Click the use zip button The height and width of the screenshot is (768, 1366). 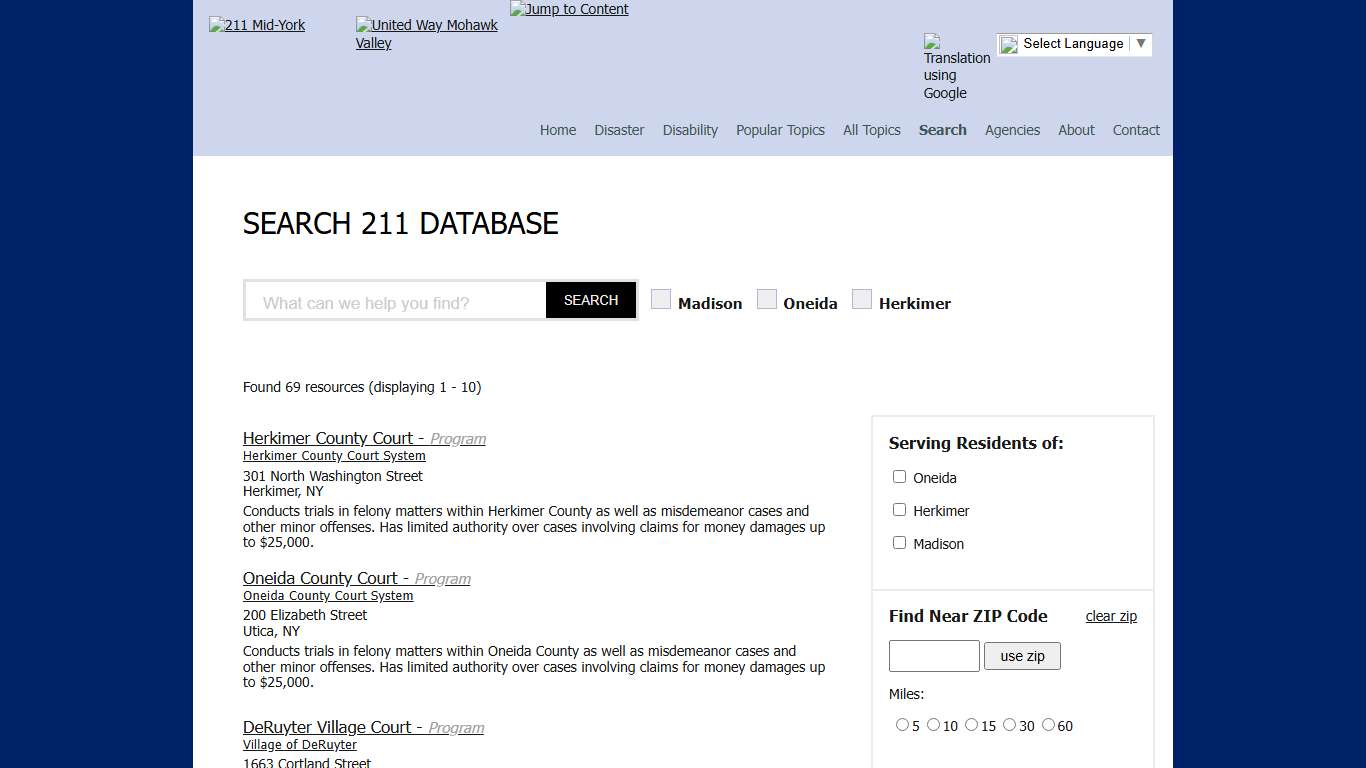point(1022,656)
